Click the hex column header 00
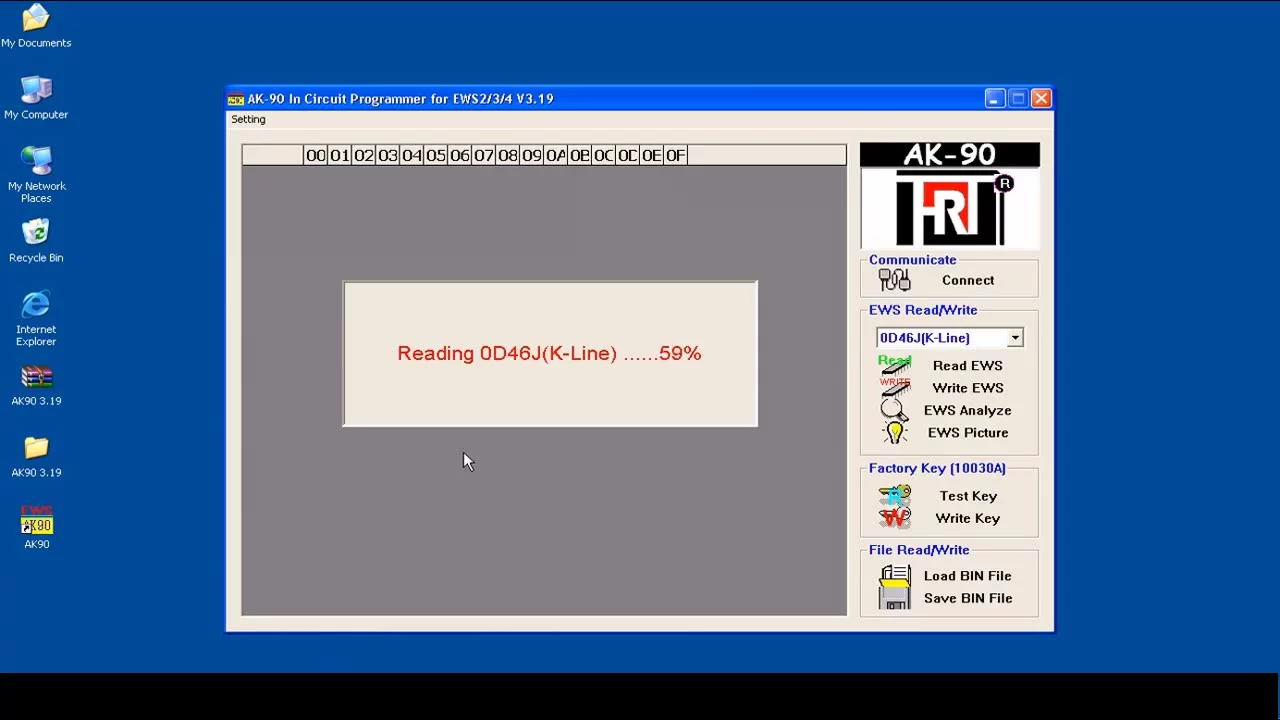The height and width of the screenshot is (720, 1280). point(316,155)
